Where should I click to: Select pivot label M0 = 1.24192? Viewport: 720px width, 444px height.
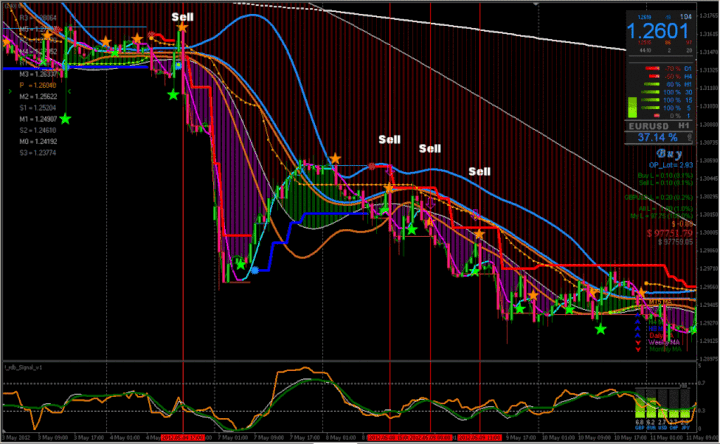(x=38, y=141)
